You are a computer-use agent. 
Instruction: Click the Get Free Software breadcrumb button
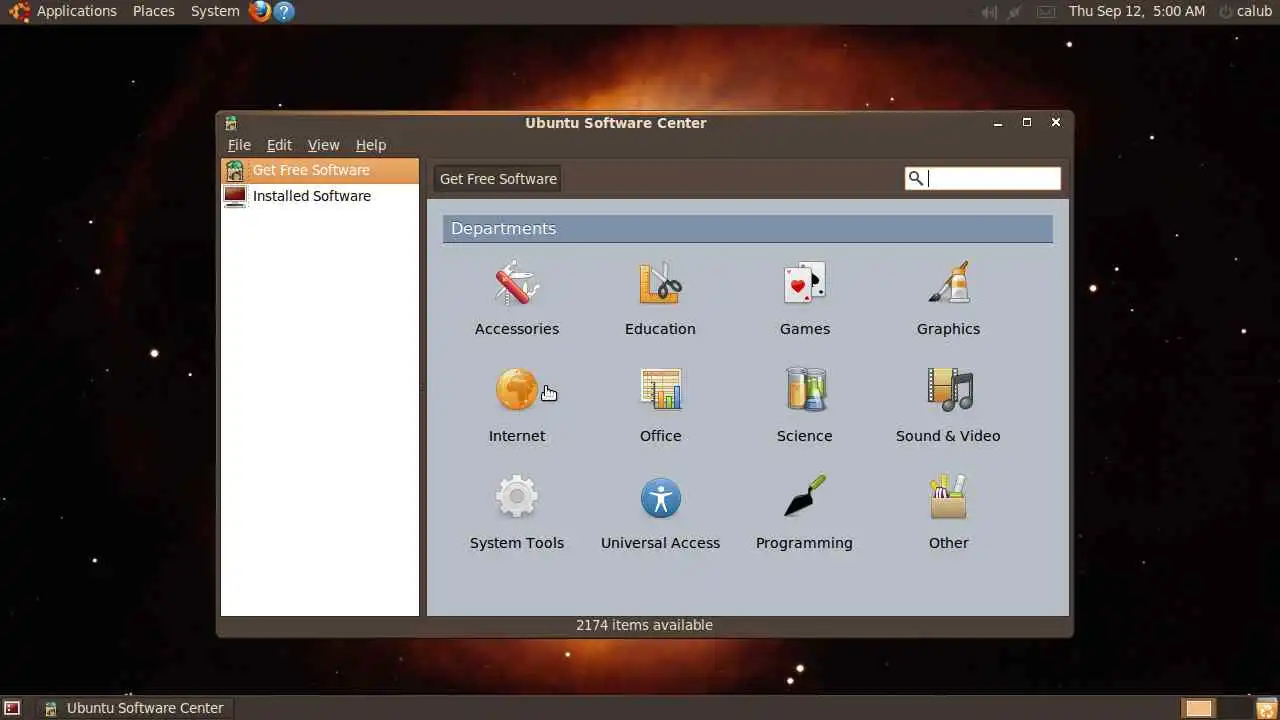pos(498,178)
